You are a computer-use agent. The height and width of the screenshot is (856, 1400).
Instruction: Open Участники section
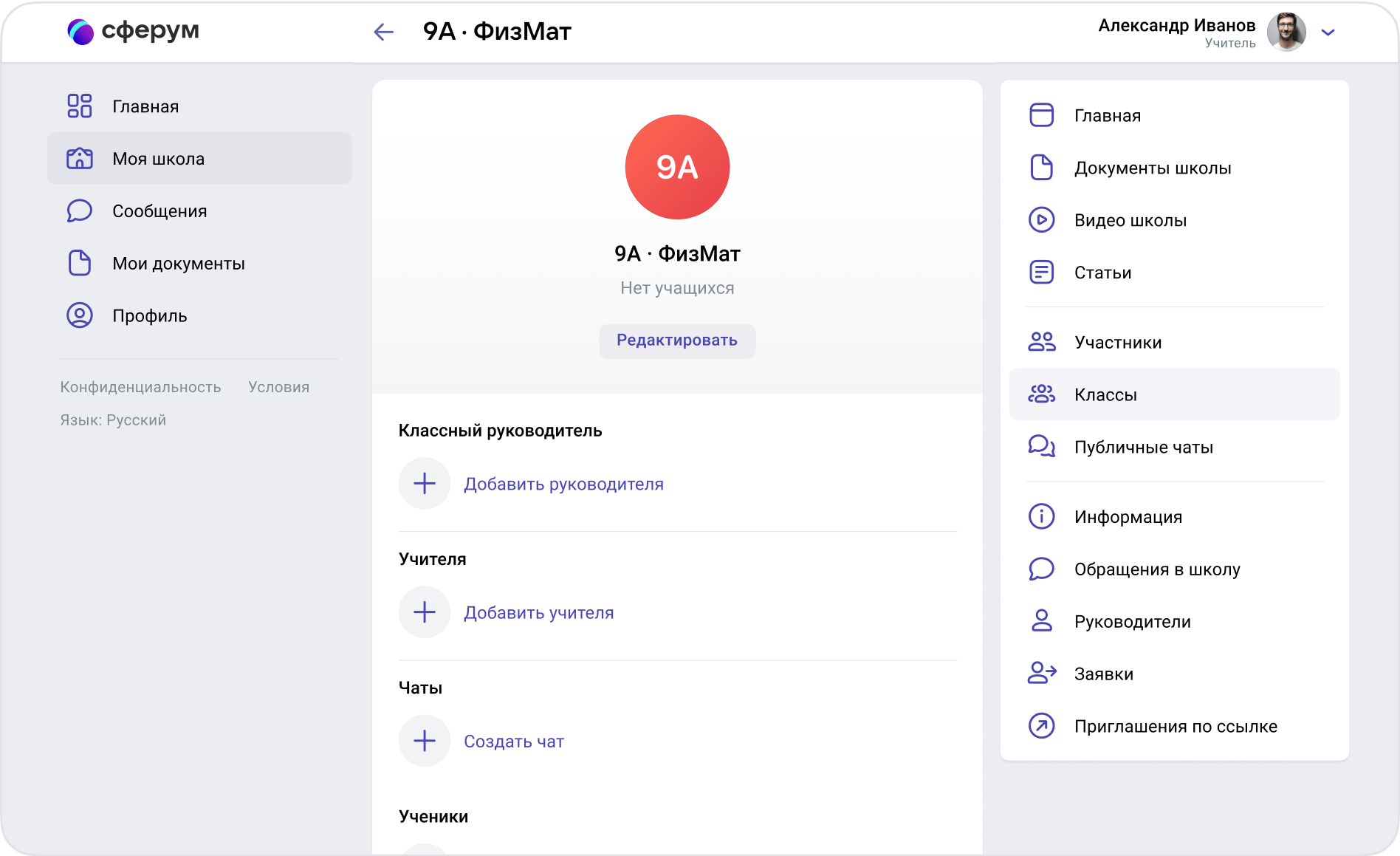click(1174, 343)
